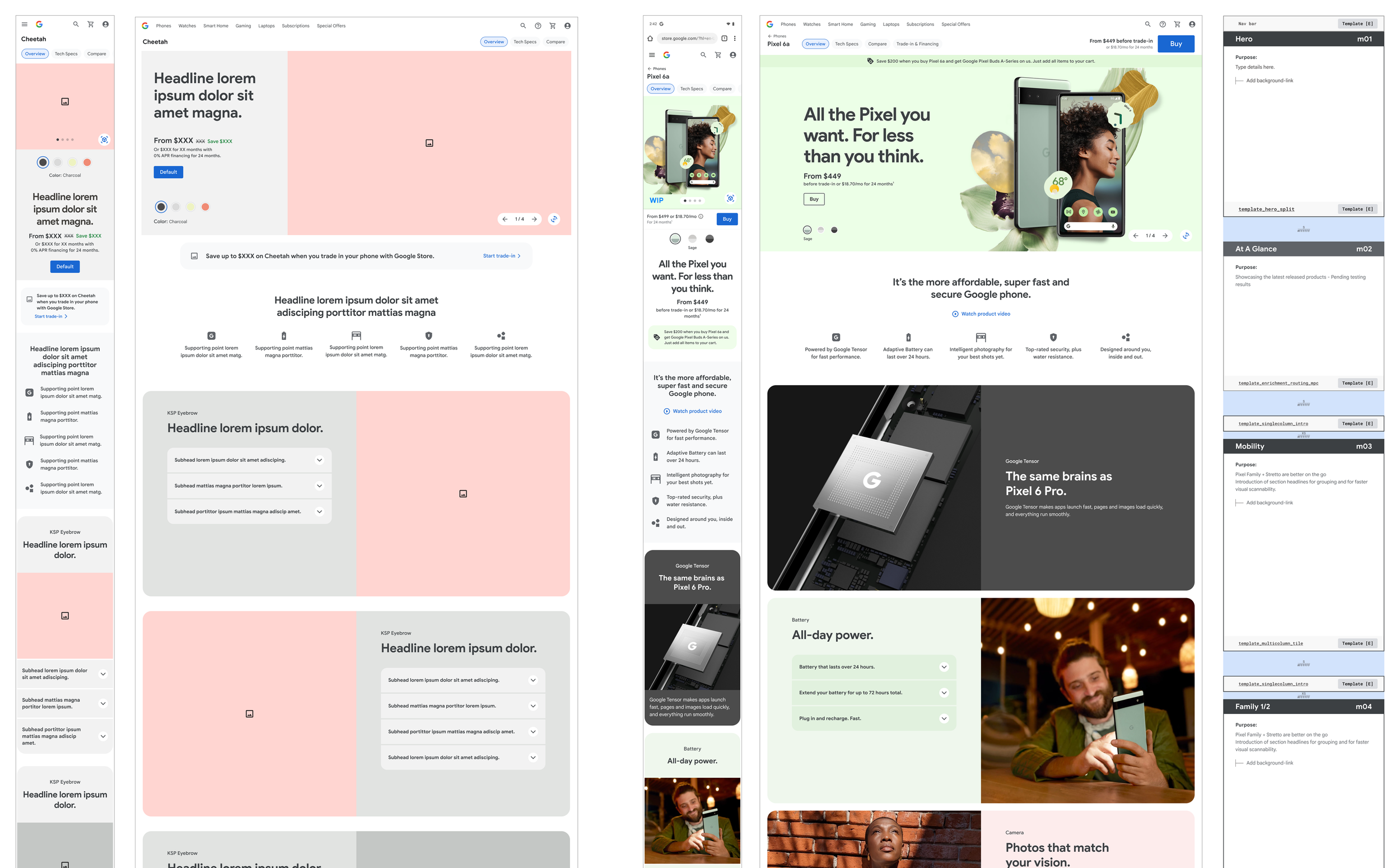This screenshot has height=868, width=1400.
Task: Open browser three-dot menu in mobile mockup
Action: point(734,39)
